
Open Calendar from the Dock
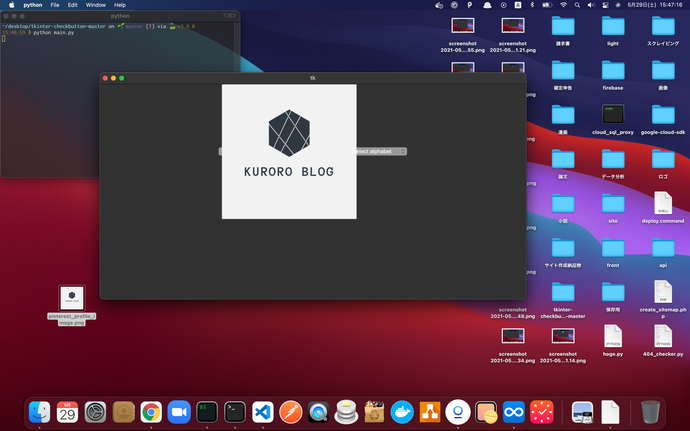[x=67, y=413]
